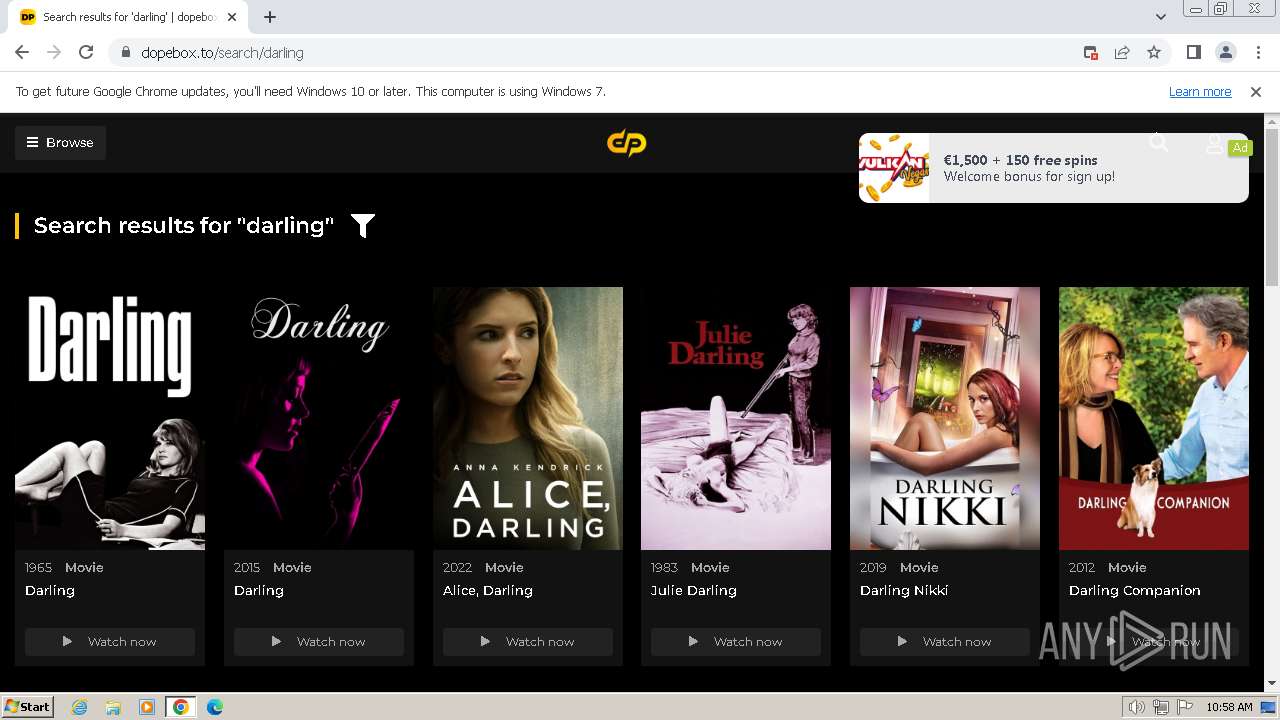The width and height of the screenshot is (1280, 720).
Task: Watch now for Darling Nikki
Action: (945, 642)
